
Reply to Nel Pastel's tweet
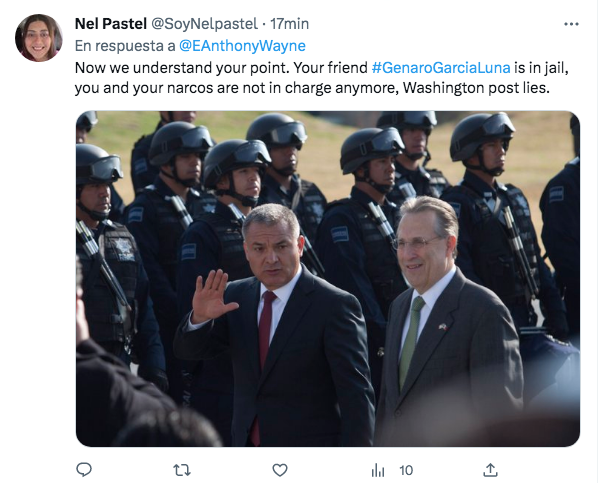pyautogui.click(x=84, y=469)
